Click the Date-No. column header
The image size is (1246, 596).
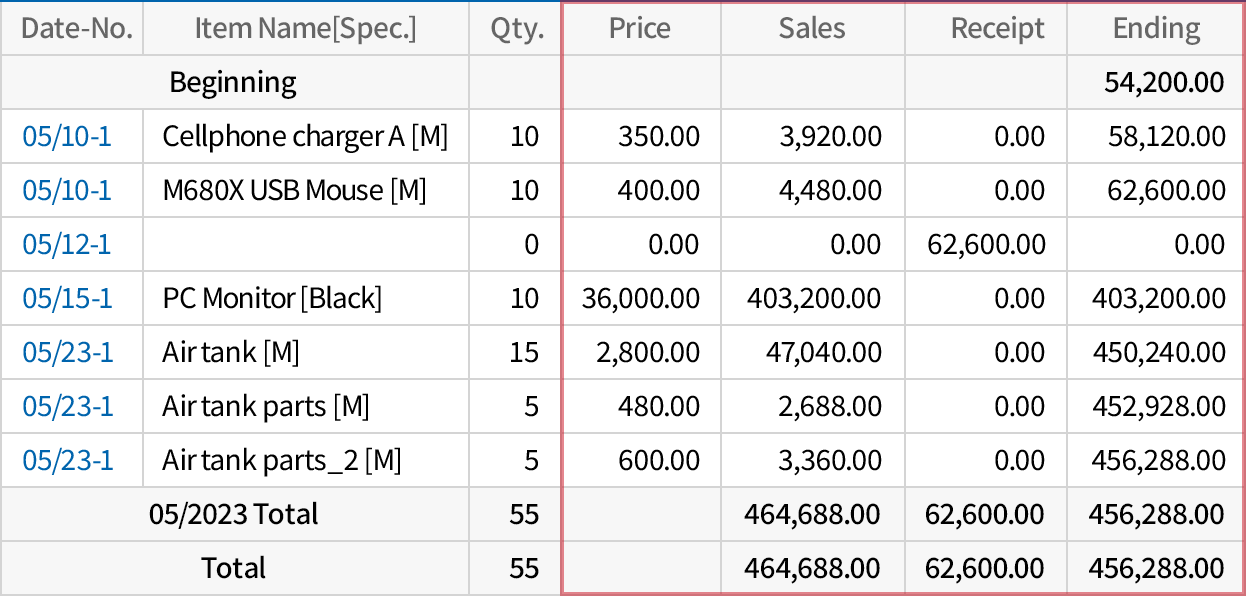click(x=76, y=29)
